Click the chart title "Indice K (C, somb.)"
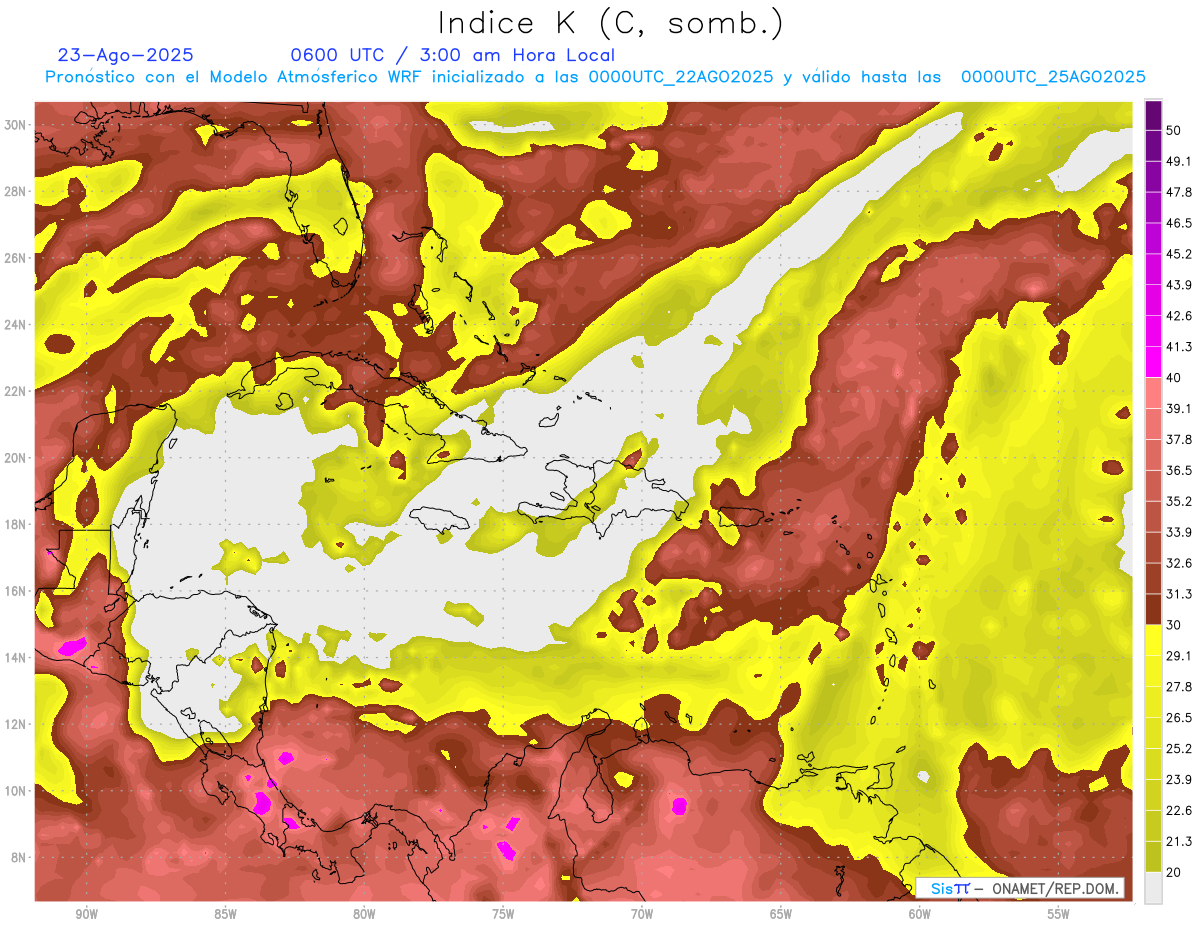 [610, 24]
